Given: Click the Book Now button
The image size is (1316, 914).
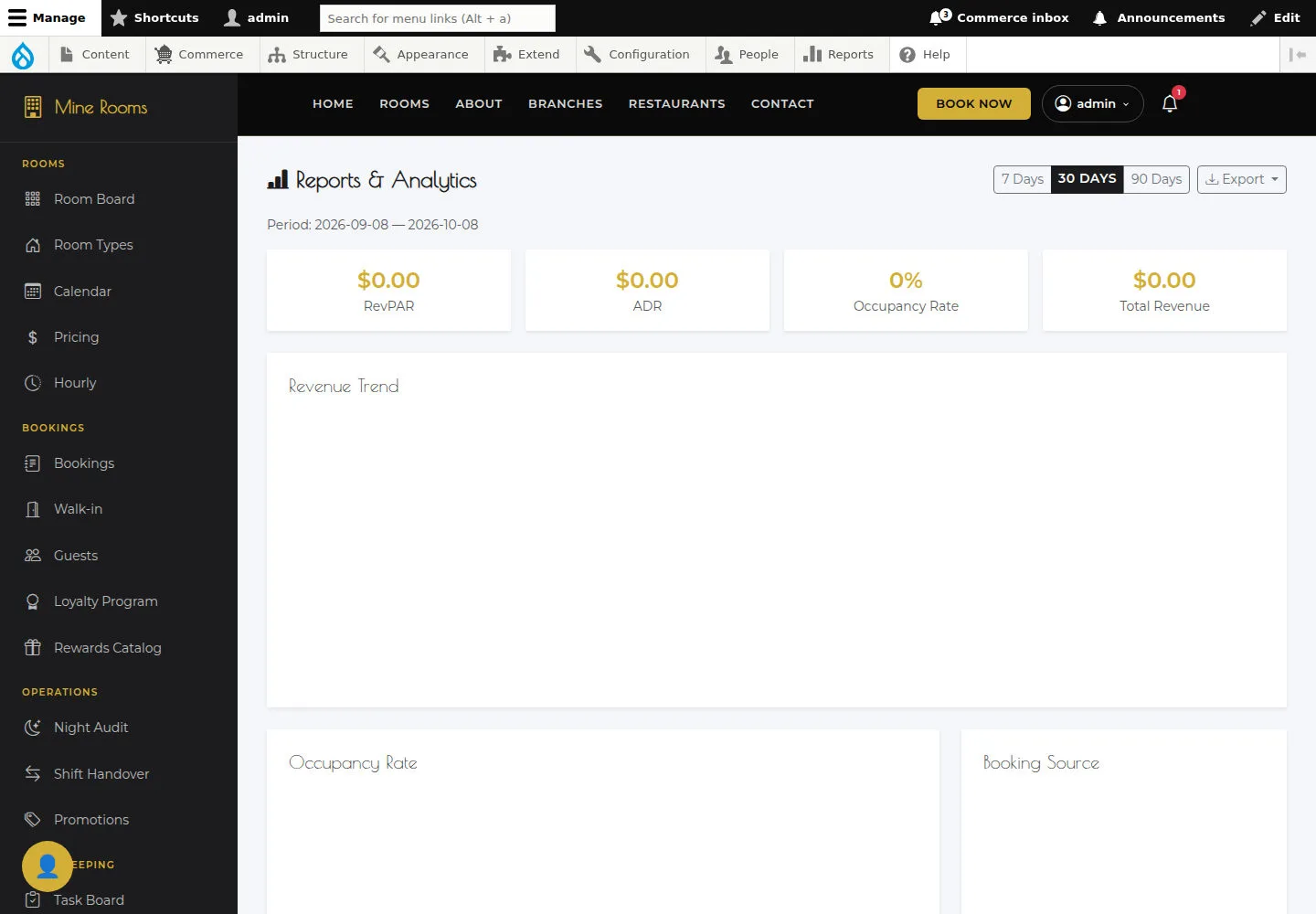Looking at the screenshot, I should 973,103.
